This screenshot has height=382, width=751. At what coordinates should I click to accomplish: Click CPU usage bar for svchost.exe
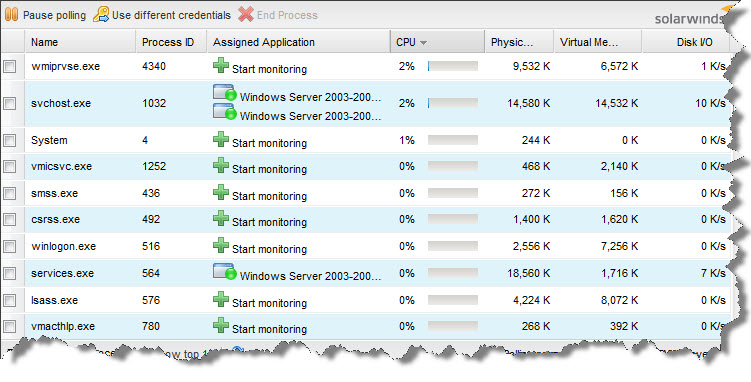click(x=453, y=103)
